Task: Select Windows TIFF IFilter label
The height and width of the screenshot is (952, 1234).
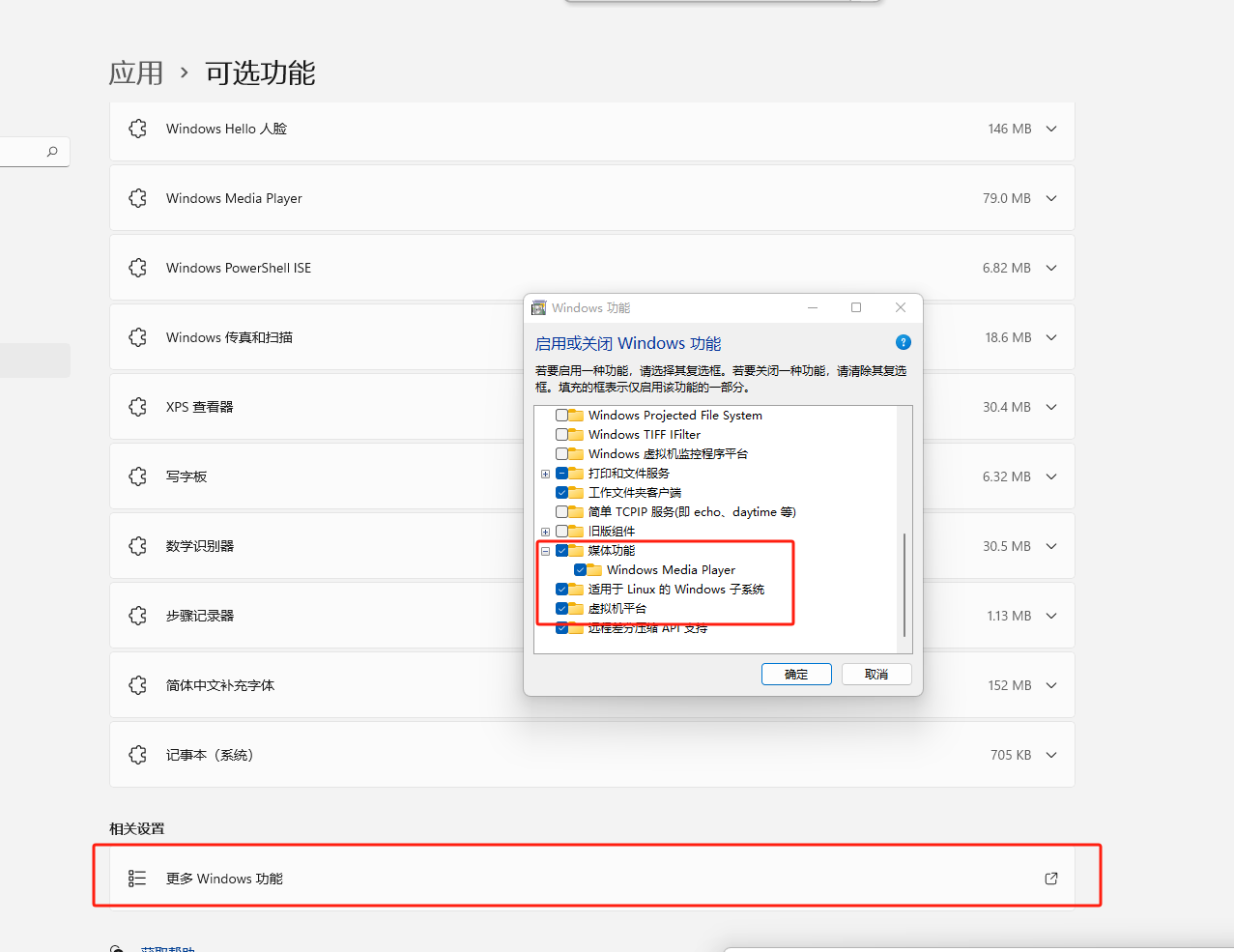Action: pos(645,434)
